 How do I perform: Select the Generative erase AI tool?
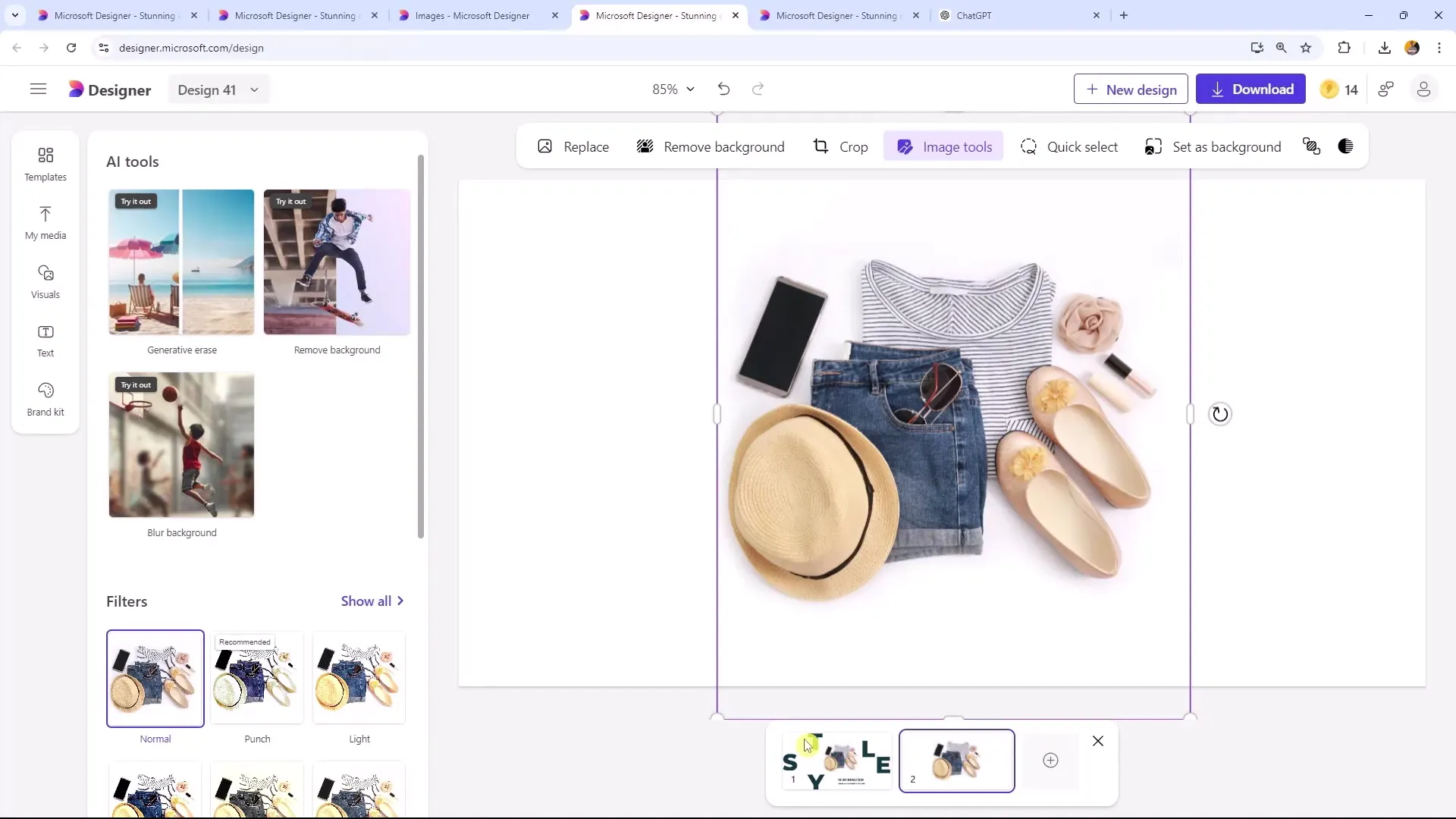181,261
